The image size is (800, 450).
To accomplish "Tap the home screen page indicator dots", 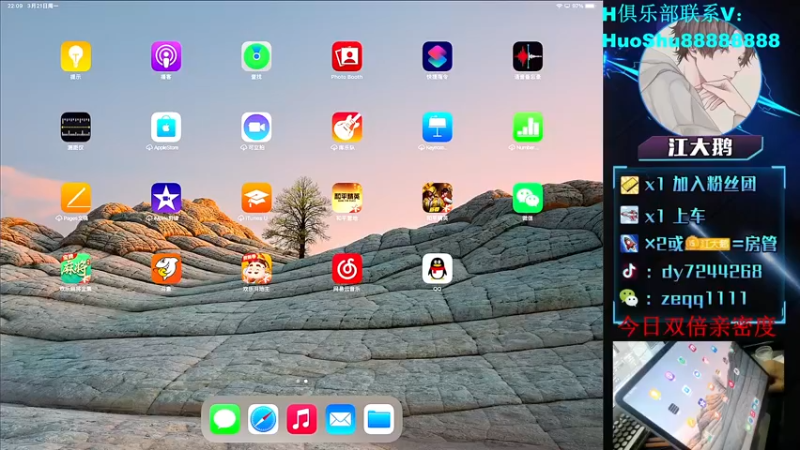I will click(x=302, y=381).
